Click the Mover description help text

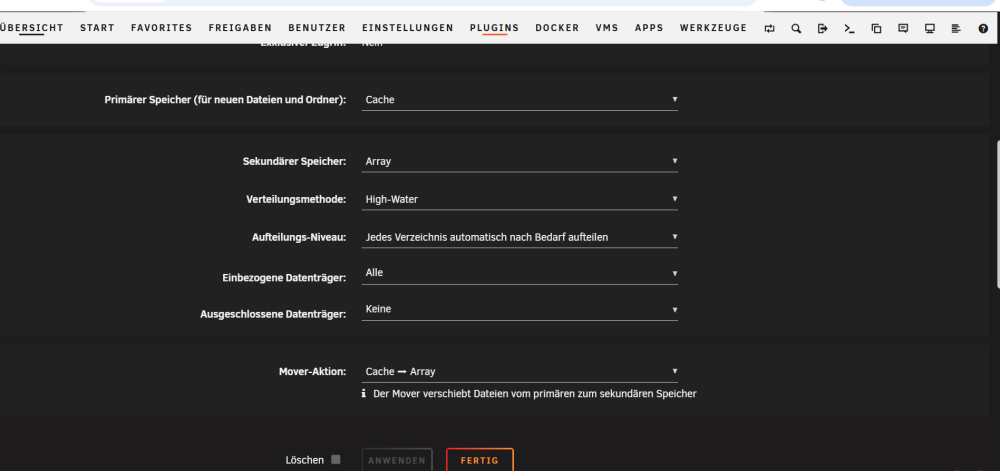coord(534,394)
